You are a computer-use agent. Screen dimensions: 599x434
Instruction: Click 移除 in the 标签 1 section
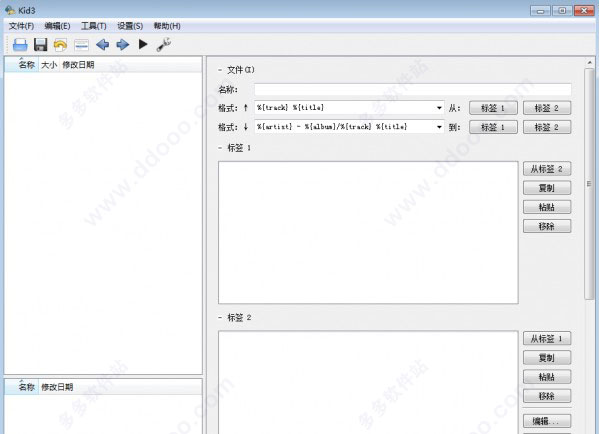point(547,226)
